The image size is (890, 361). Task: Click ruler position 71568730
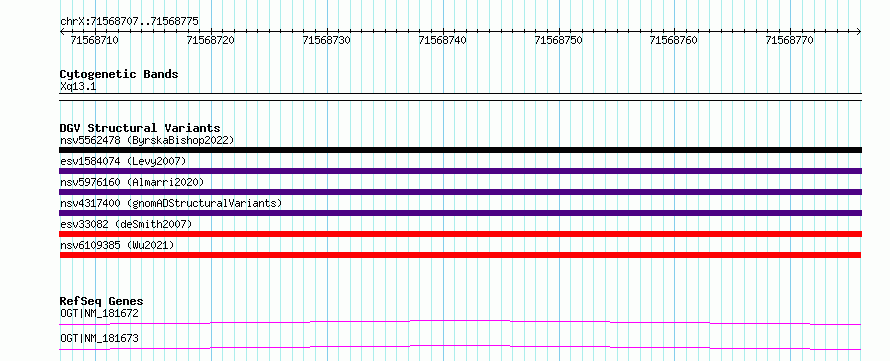point(326,40)
